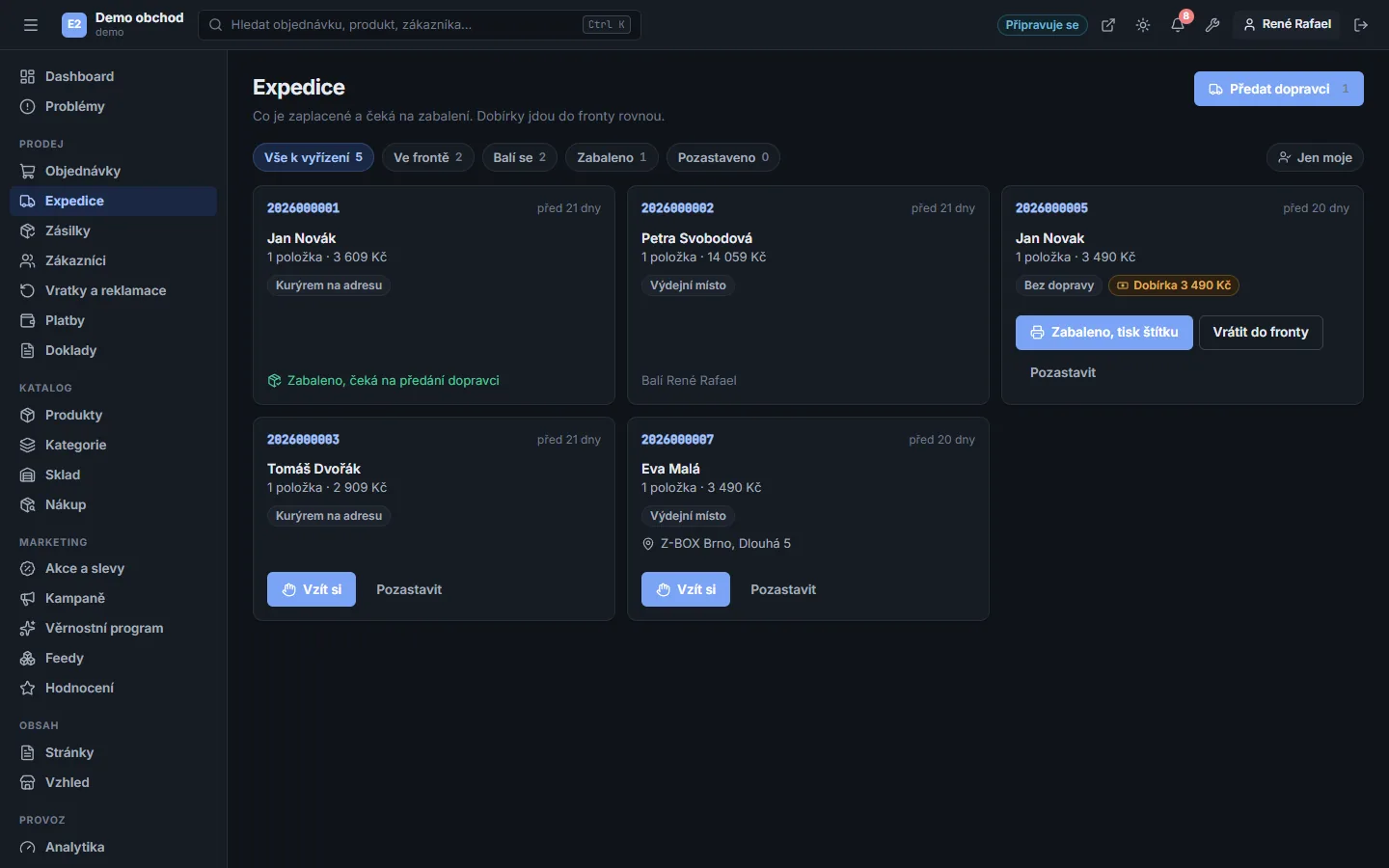Open the storefront external link icon
The width and height of the screenshot is (1389, 868).
point(1108,25)
